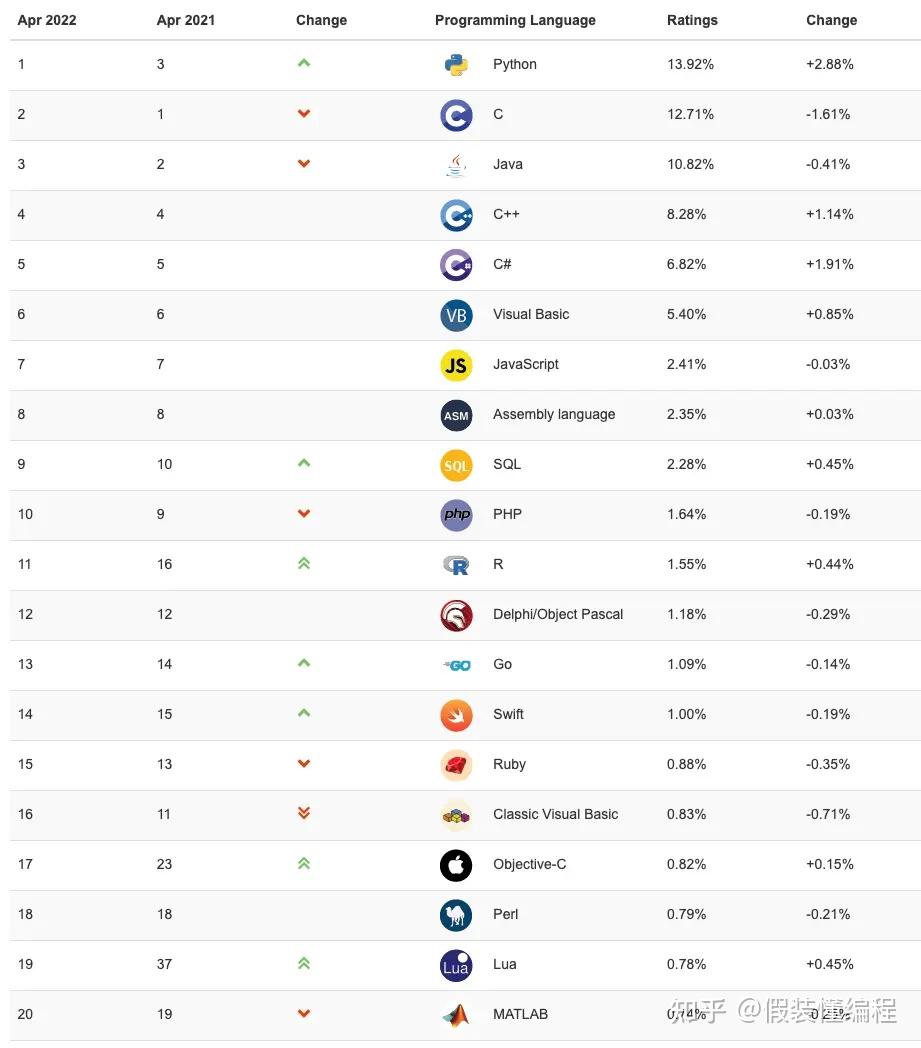Click the Objective-C Apple logo icon

[456, 865]
